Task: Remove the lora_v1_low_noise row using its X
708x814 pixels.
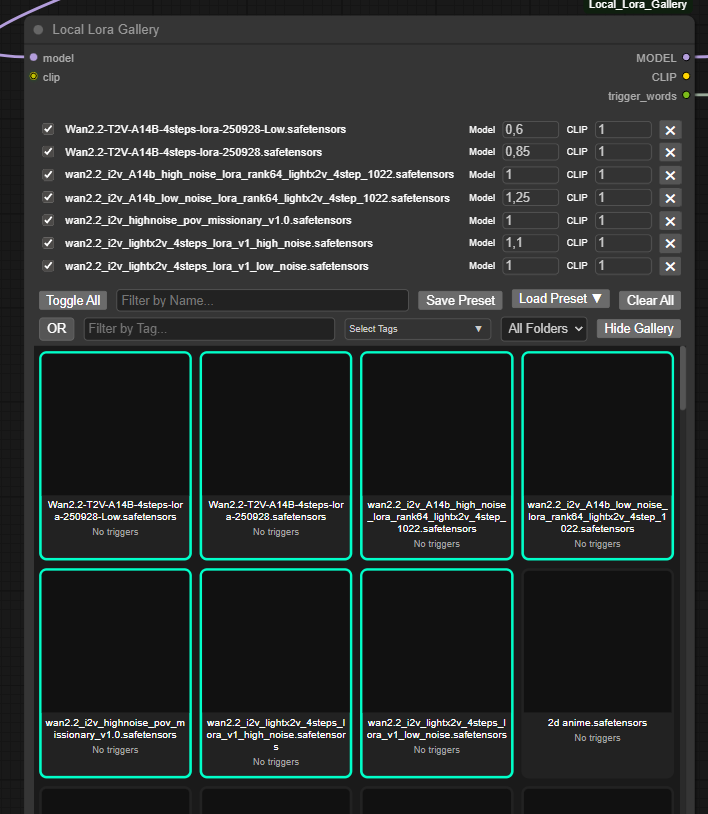Action: 670,266
